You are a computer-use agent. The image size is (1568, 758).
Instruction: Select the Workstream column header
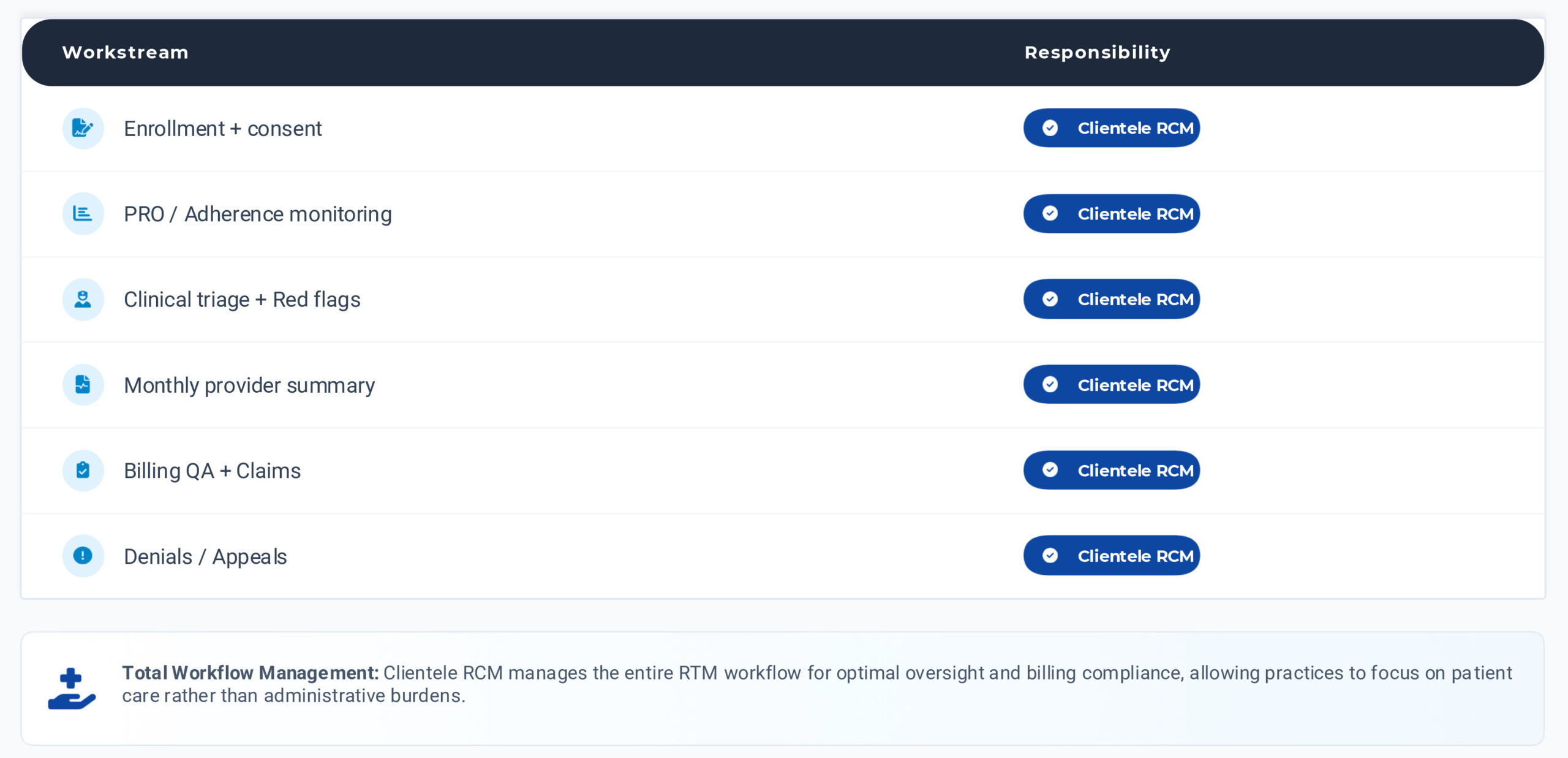[125, 53]
